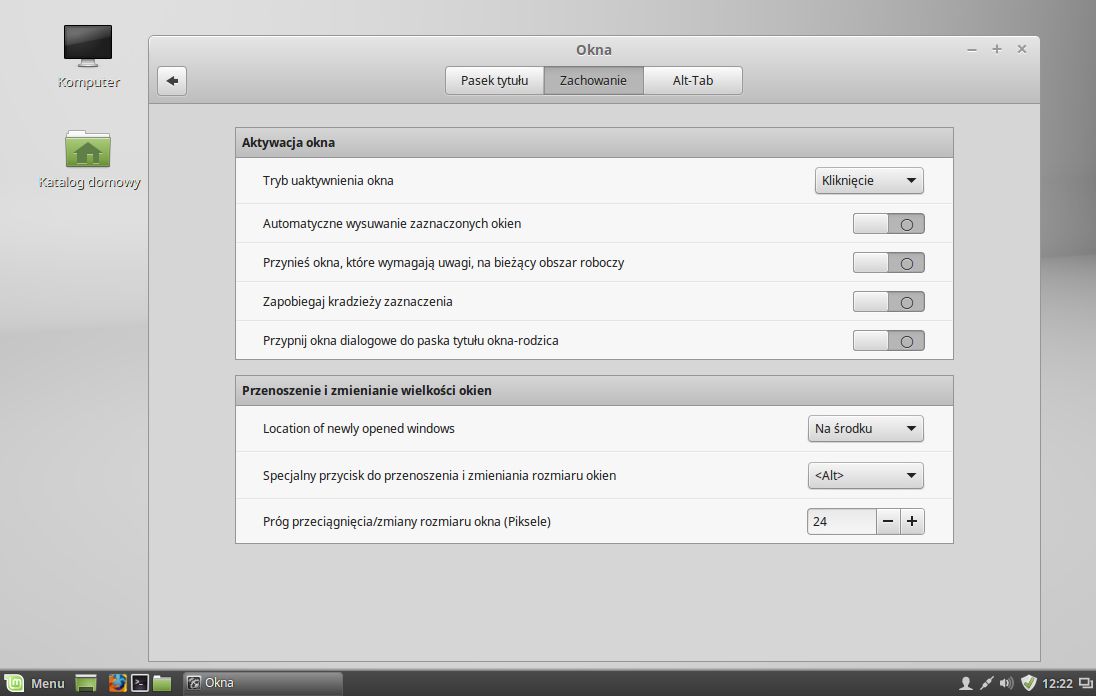
Task: Increase drag threshold with plus button
Action: click(x=912, y=521)
